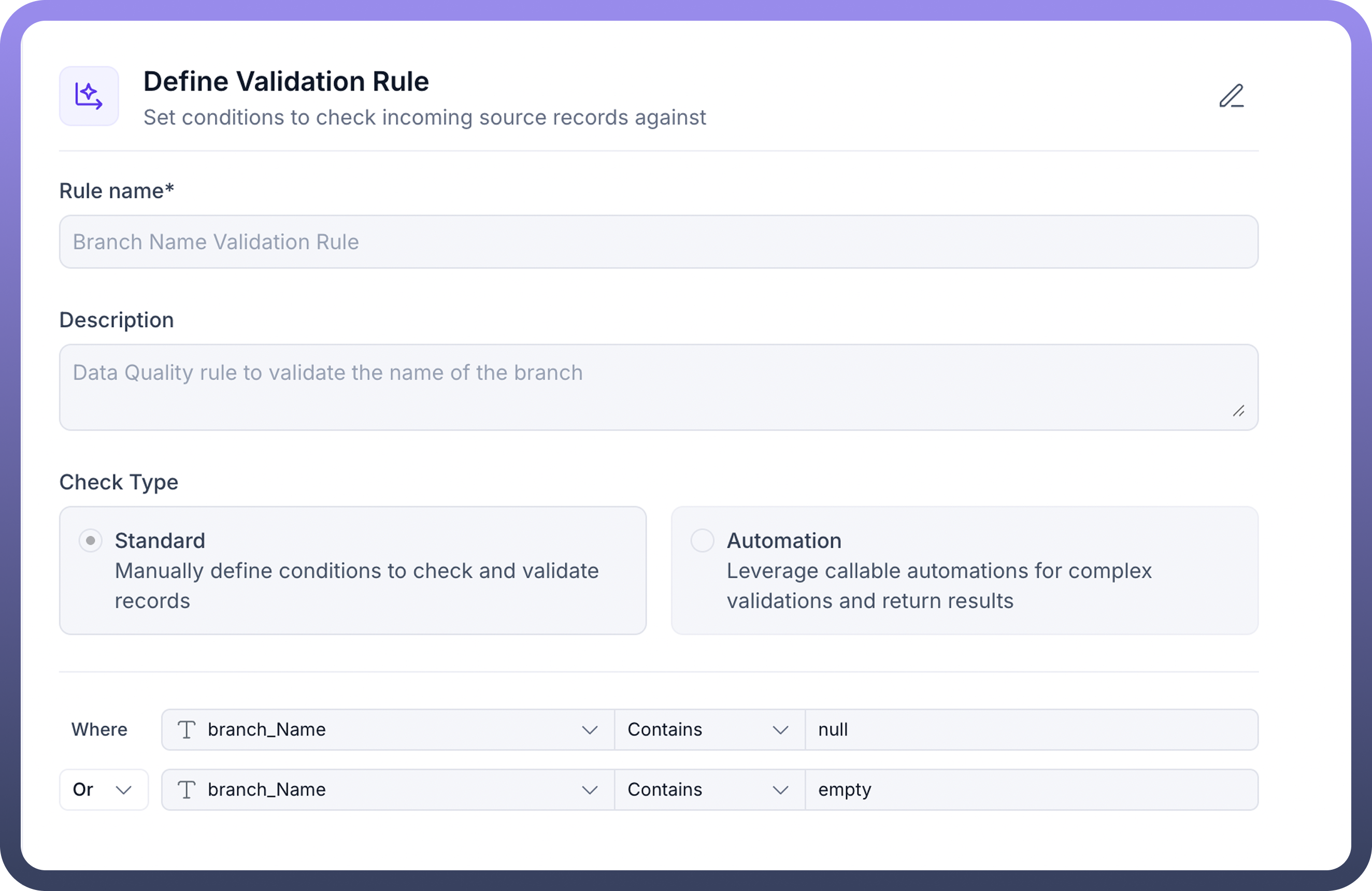Open the Or logical operator dropdown
1372x891 pixels.
click(x=104, y=789)
